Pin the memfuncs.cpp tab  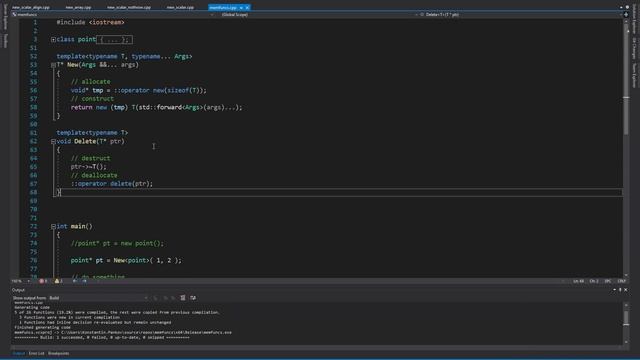[241, 7]
